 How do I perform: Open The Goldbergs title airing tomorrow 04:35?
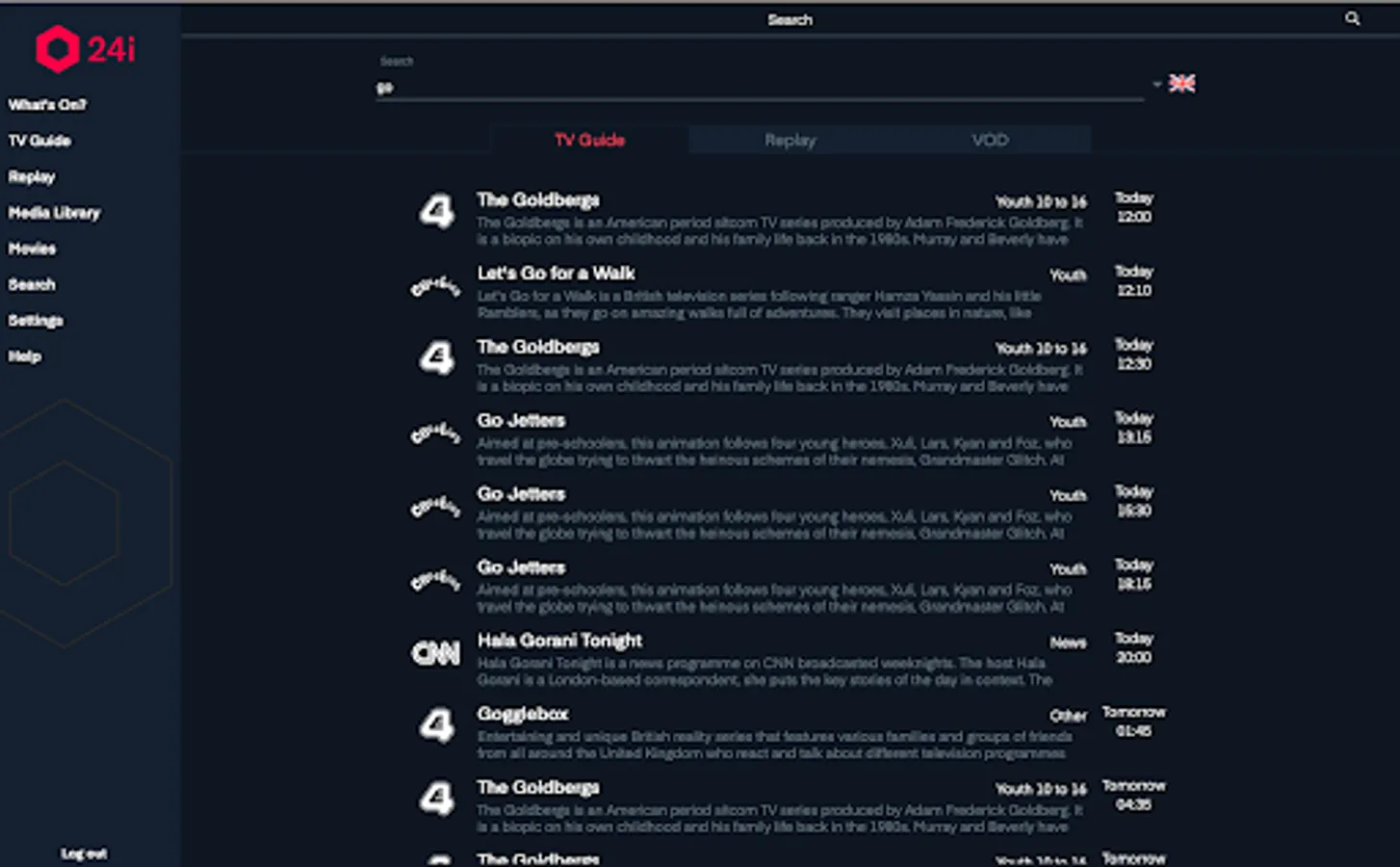tap(538, 788)
